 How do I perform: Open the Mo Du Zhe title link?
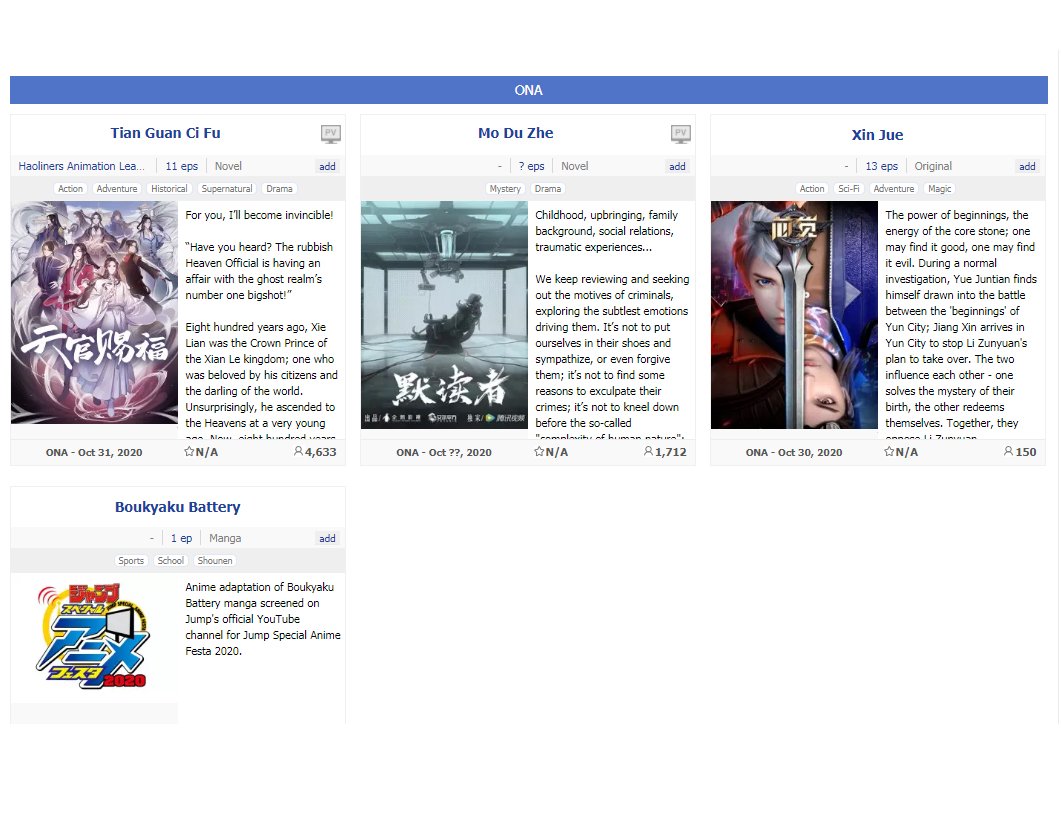pyautogui.click(x=516, y=133)
